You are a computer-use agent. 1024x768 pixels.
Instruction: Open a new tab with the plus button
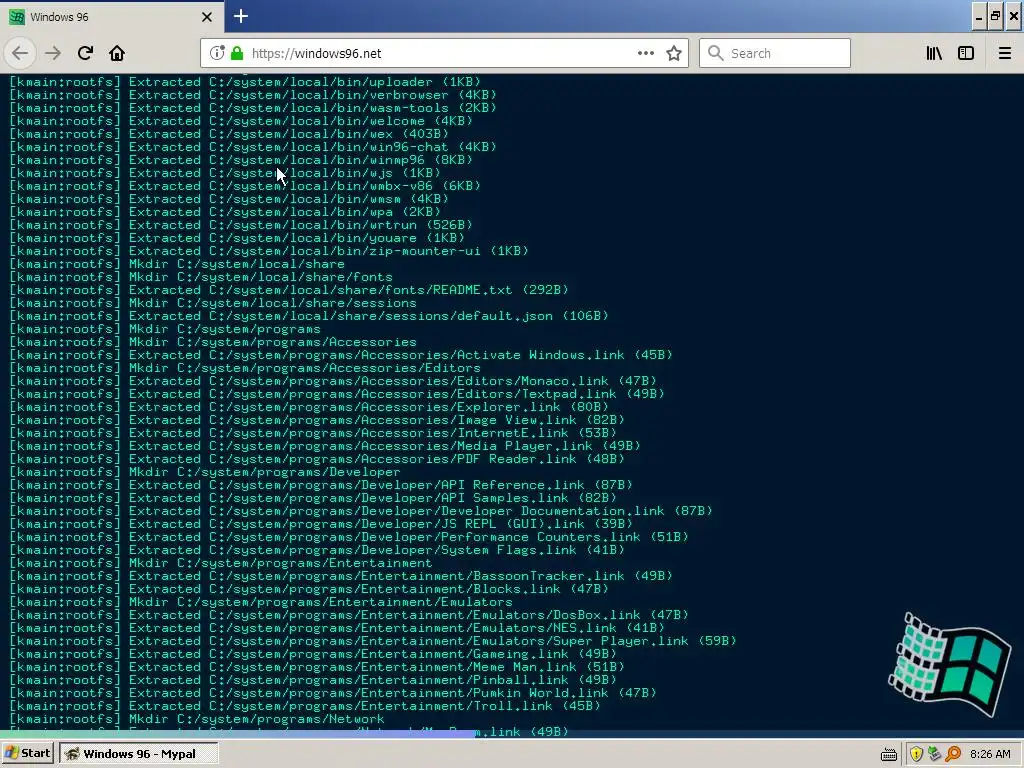240,16
